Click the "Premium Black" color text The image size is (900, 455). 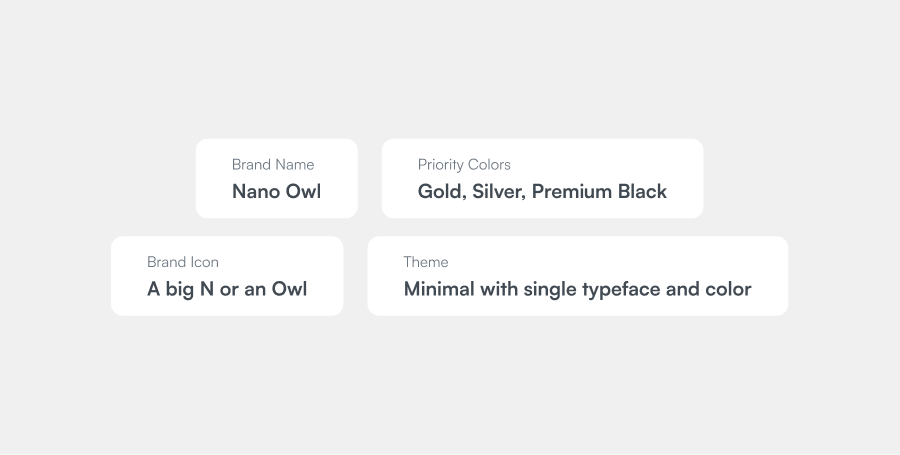[599, 191]
